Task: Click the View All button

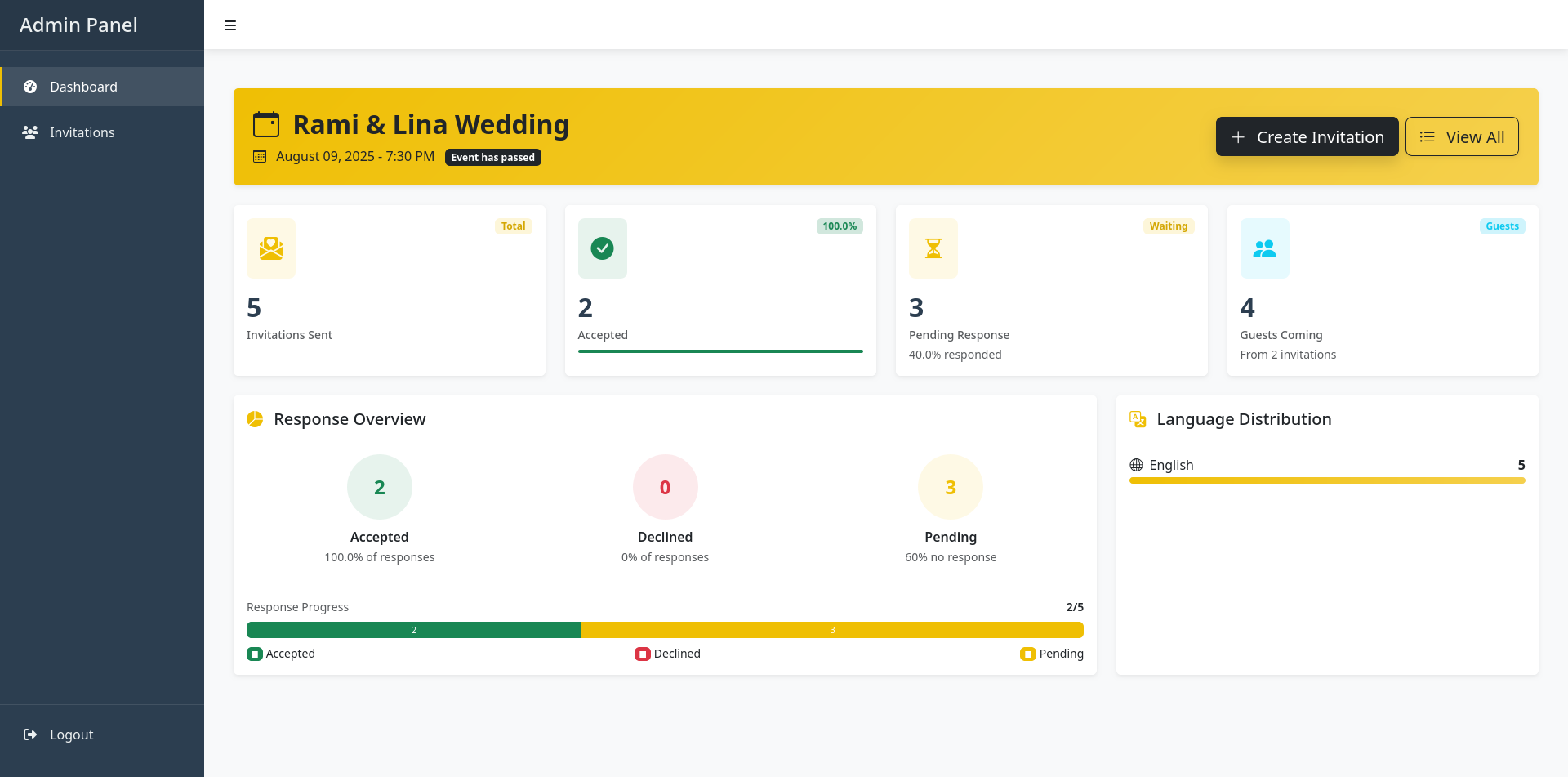Action: (x=1462, y=136)
